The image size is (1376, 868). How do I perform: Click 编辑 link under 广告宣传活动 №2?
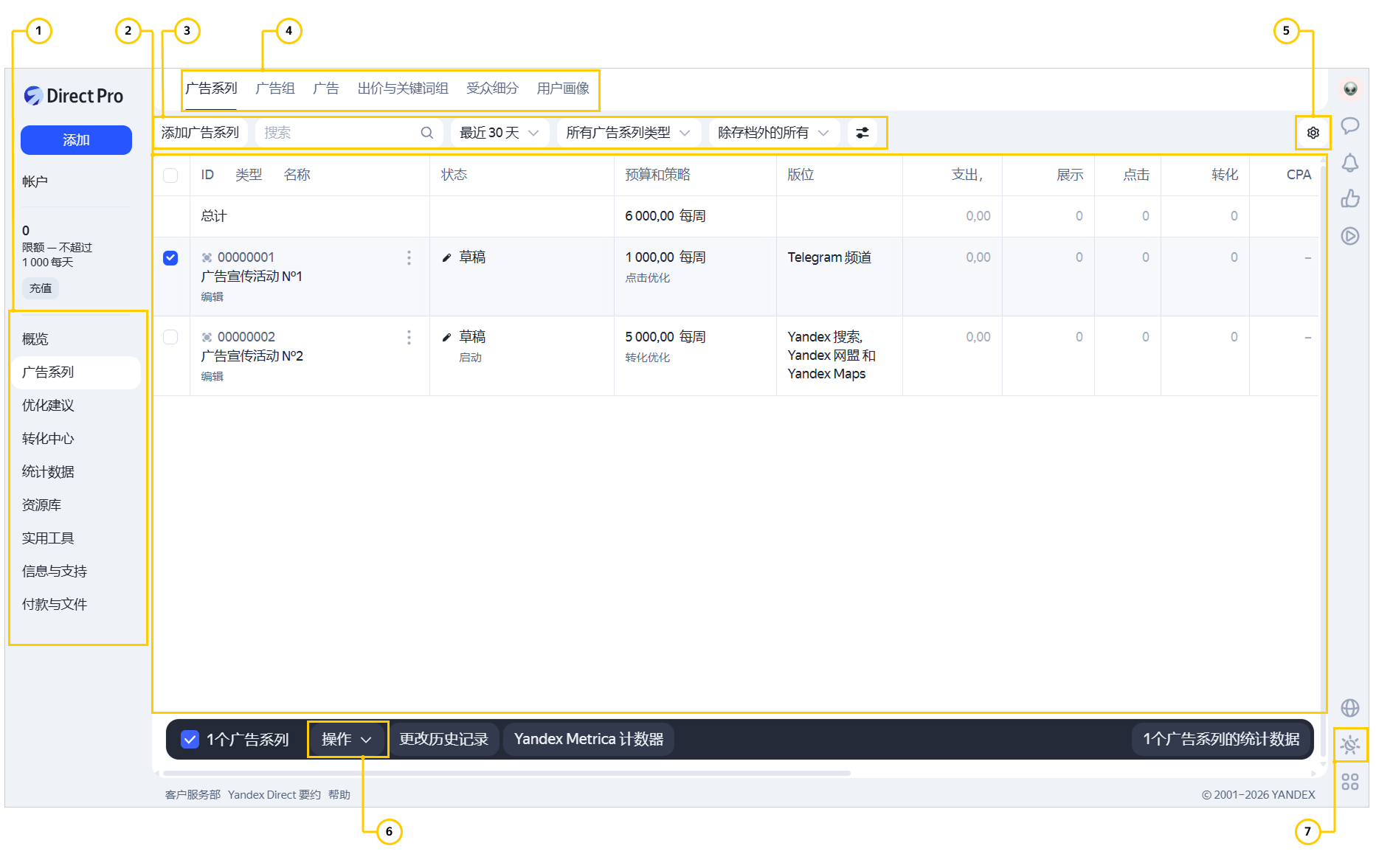(212, 377)
